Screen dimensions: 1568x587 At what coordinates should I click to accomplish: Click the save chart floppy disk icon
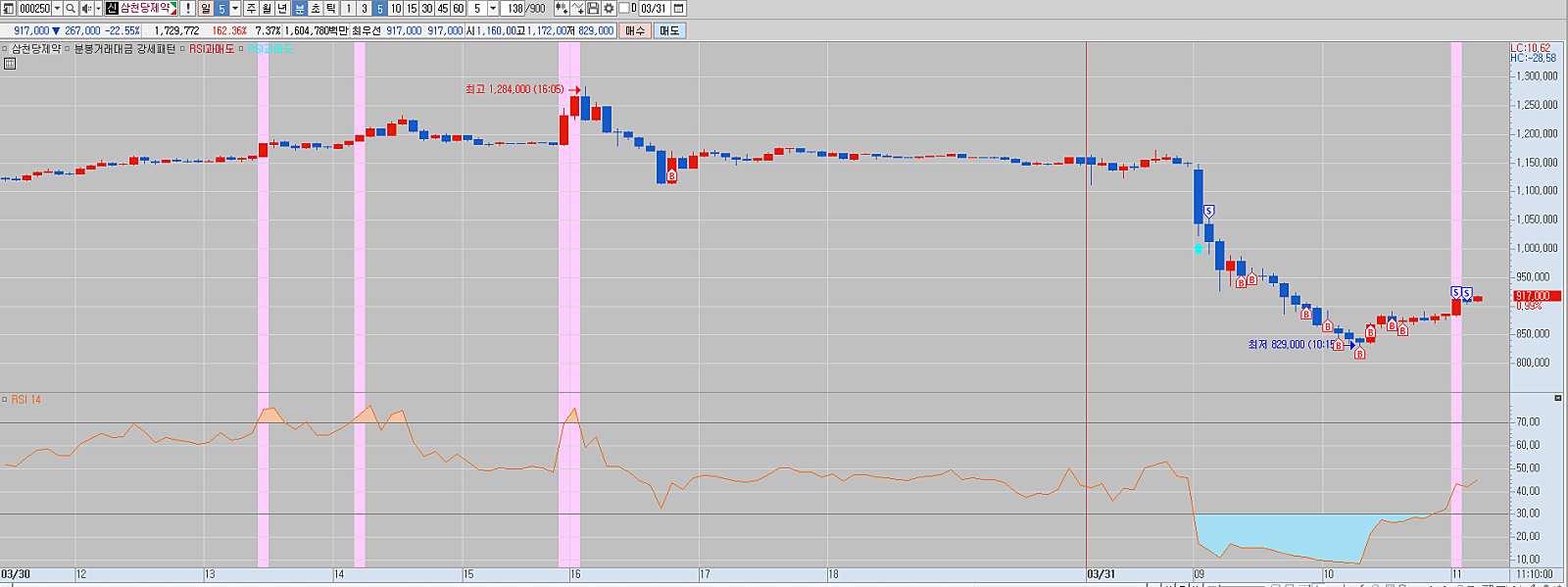[x=593, y=8]
